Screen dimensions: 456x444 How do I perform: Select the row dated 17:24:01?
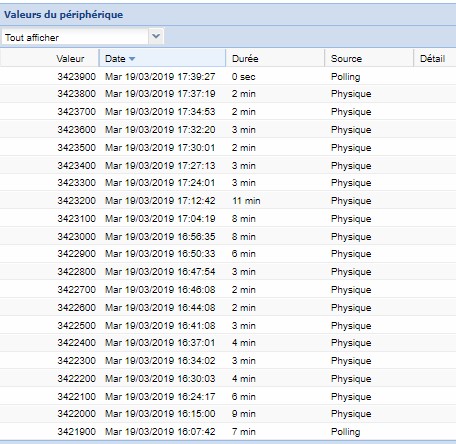(x=228, y=183)
